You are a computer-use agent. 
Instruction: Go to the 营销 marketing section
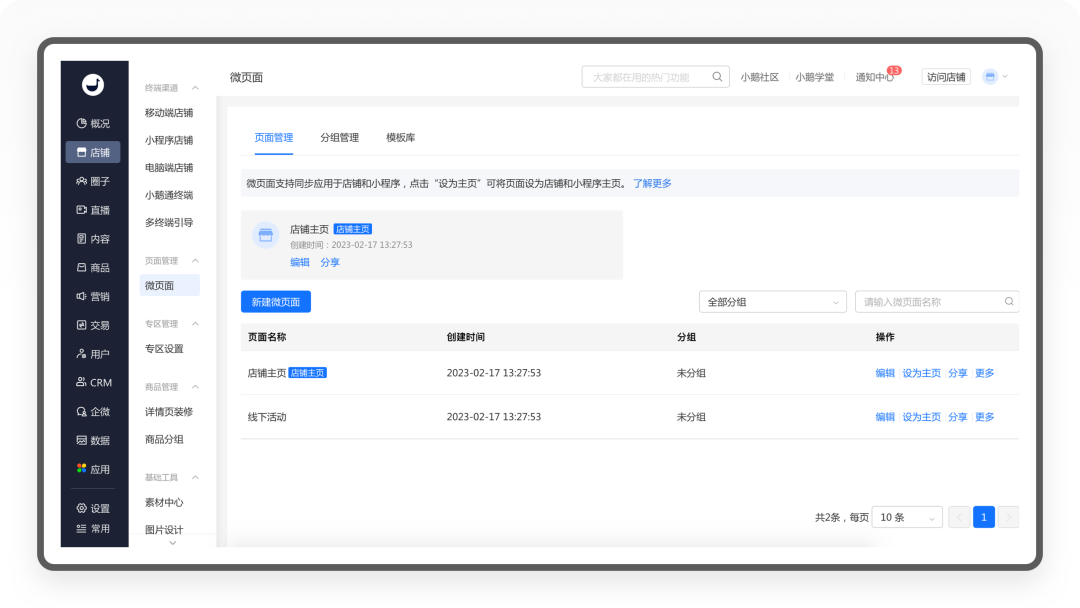pos(93,296)
